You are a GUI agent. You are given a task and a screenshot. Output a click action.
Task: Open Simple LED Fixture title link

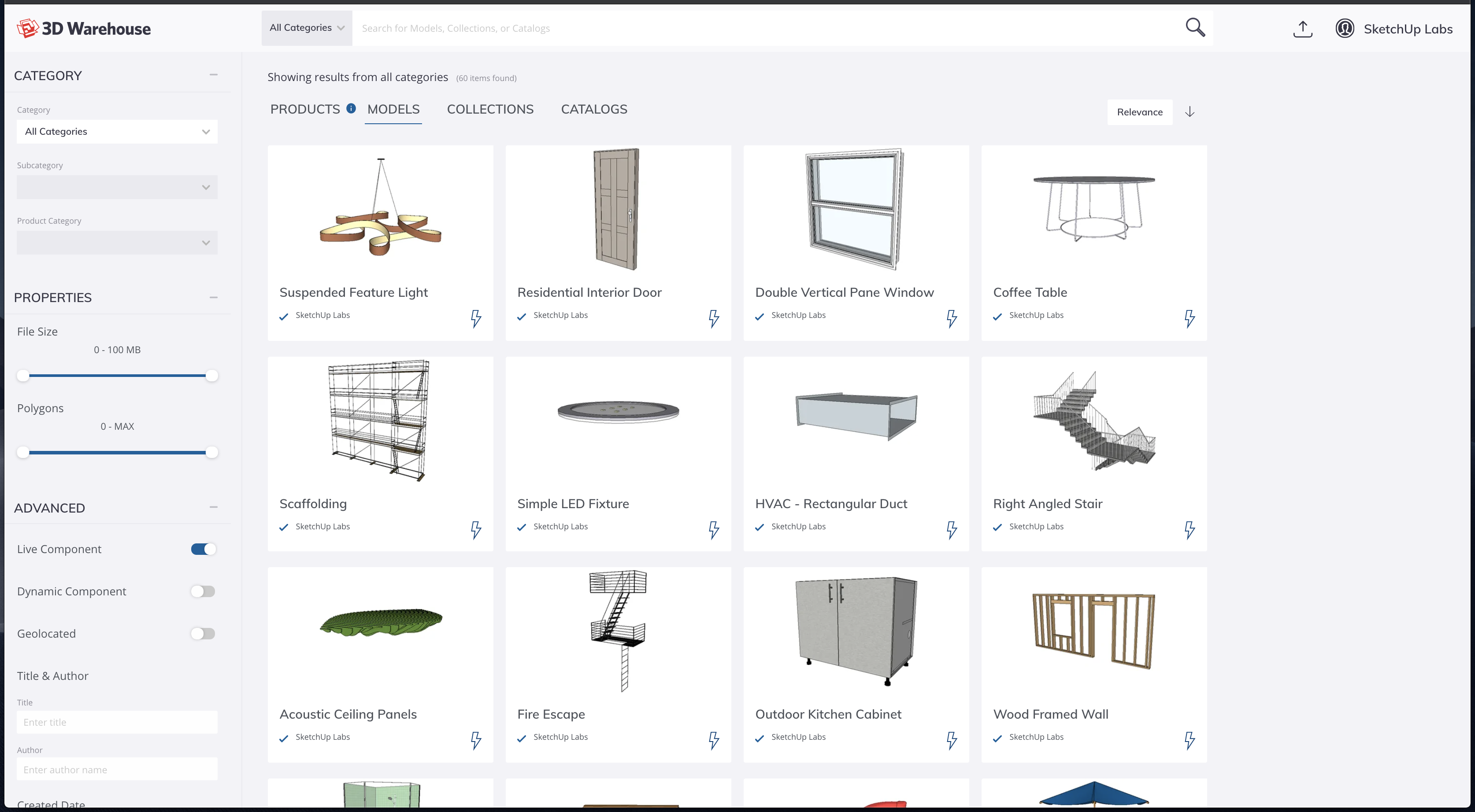(573, 504)
